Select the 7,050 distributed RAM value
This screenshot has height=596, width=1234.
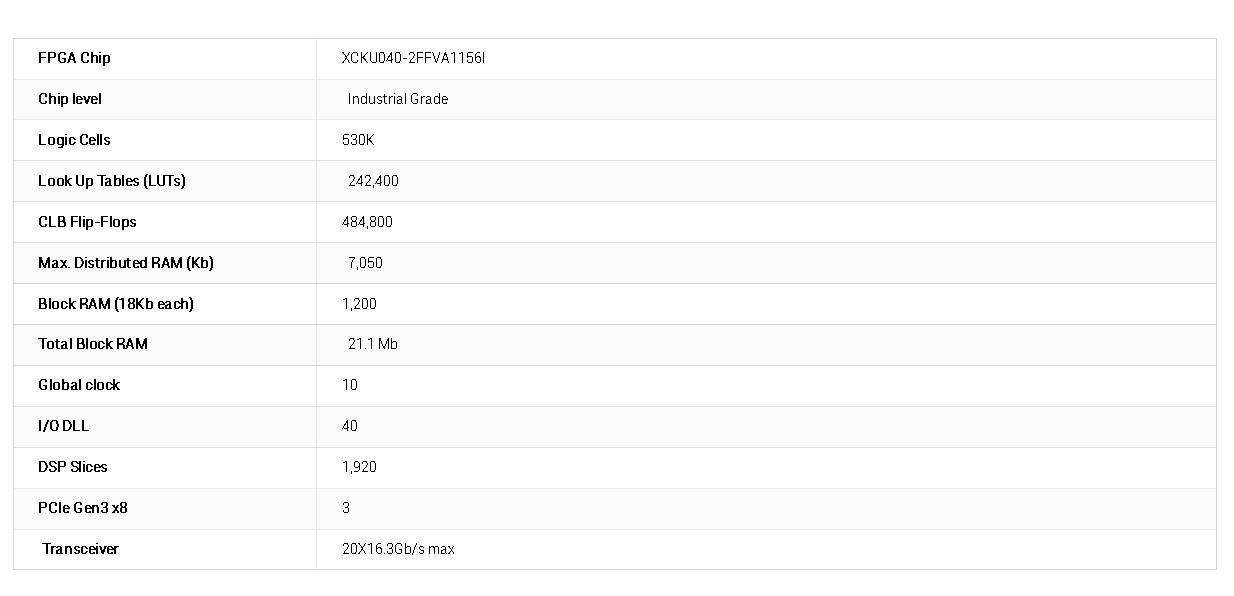365,263
